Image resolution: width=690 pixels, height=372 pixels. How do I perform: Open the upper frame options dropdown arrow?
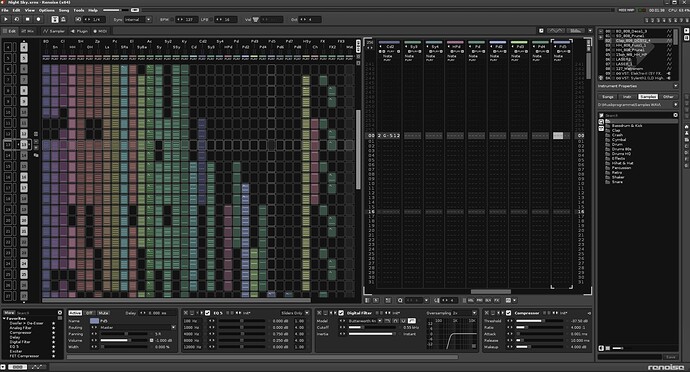click(x=590, y=31)
